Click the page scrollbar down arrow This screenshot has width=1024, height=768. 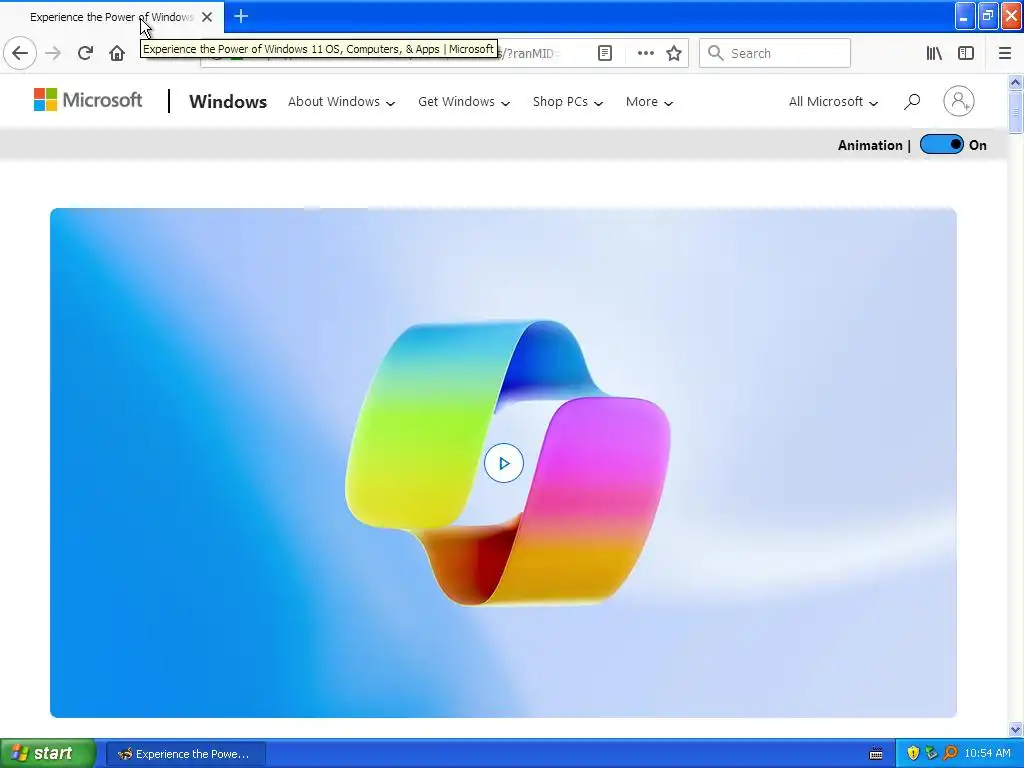(1015, 729)
